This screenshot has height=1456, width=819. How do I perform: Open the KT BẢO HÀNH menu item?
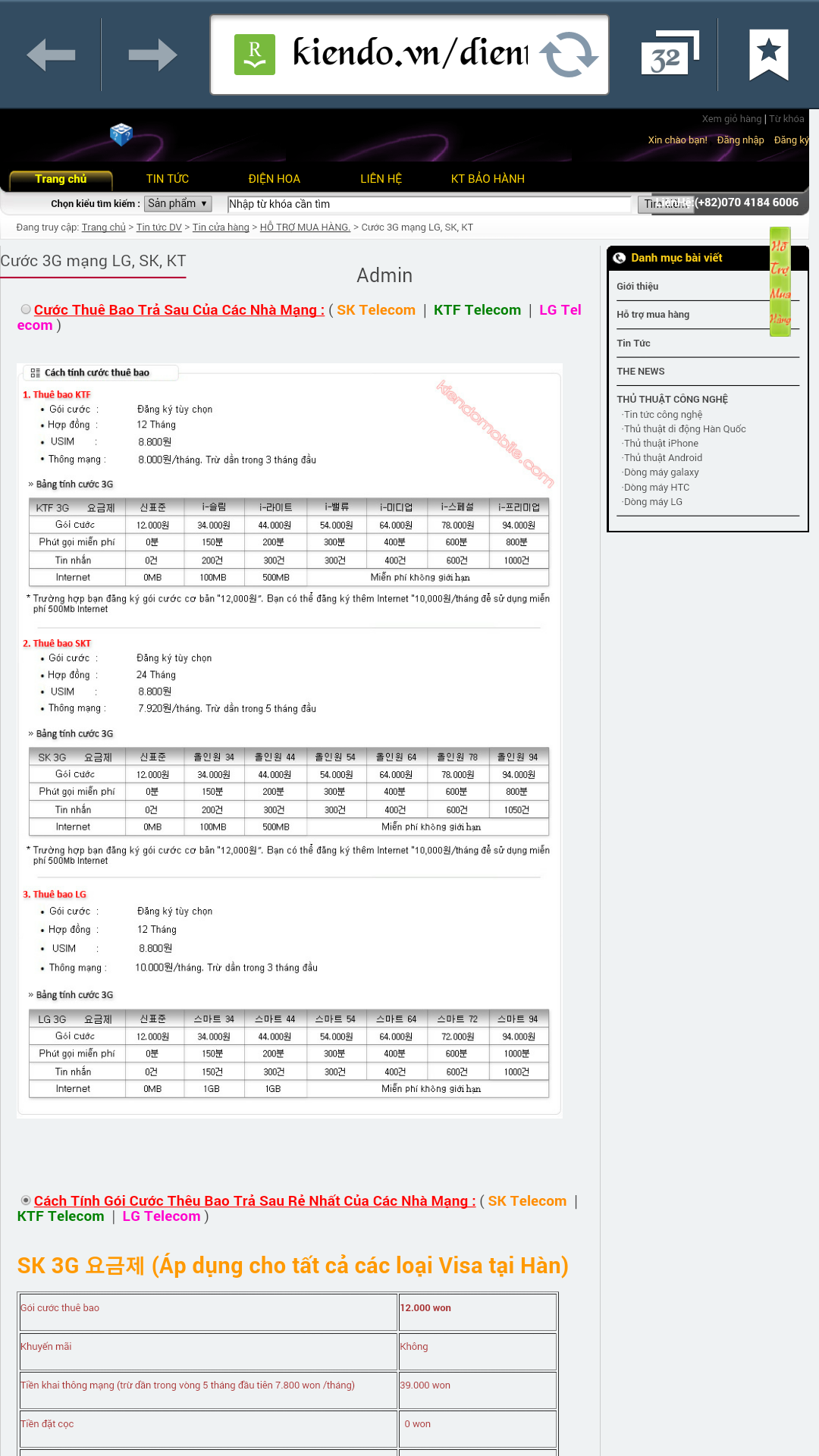click(x=488, y=179)
